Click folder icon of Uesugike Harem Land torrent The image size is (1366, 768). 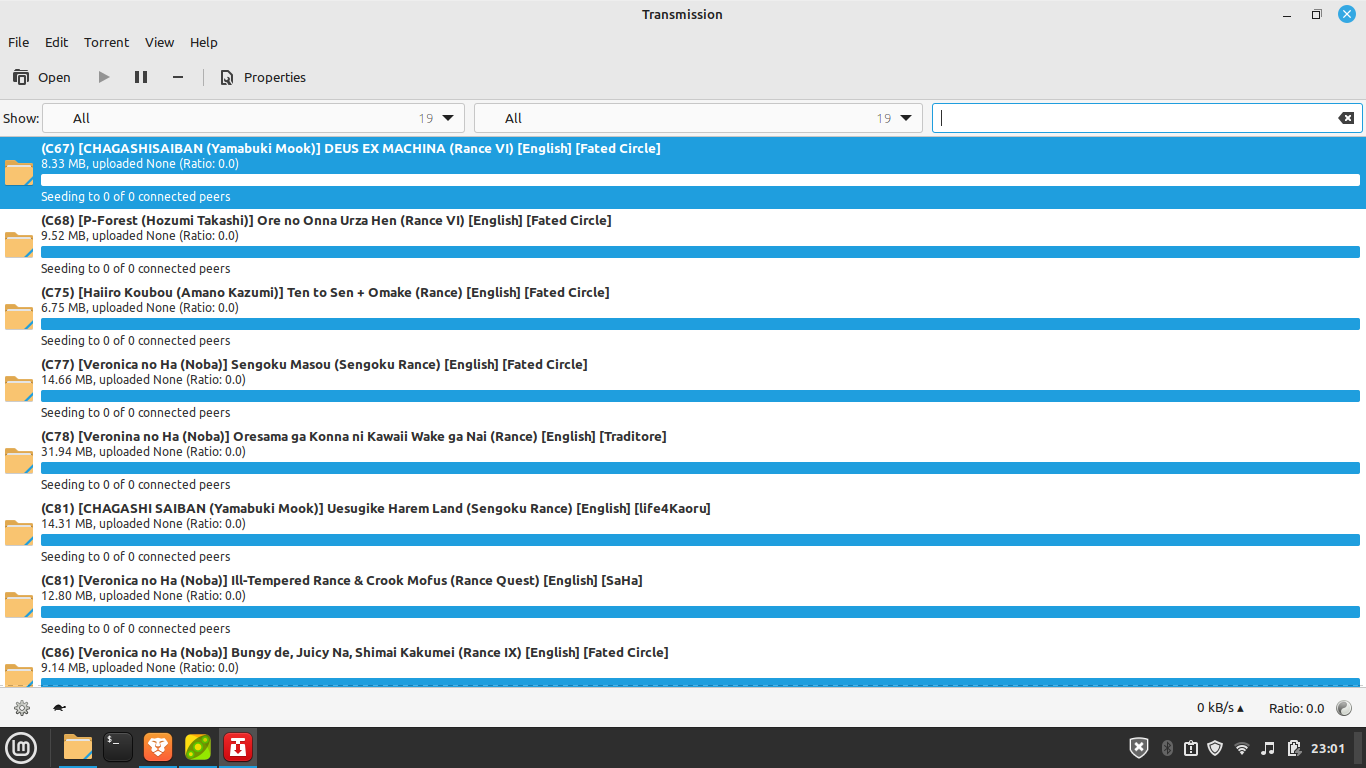pos(19,533)
